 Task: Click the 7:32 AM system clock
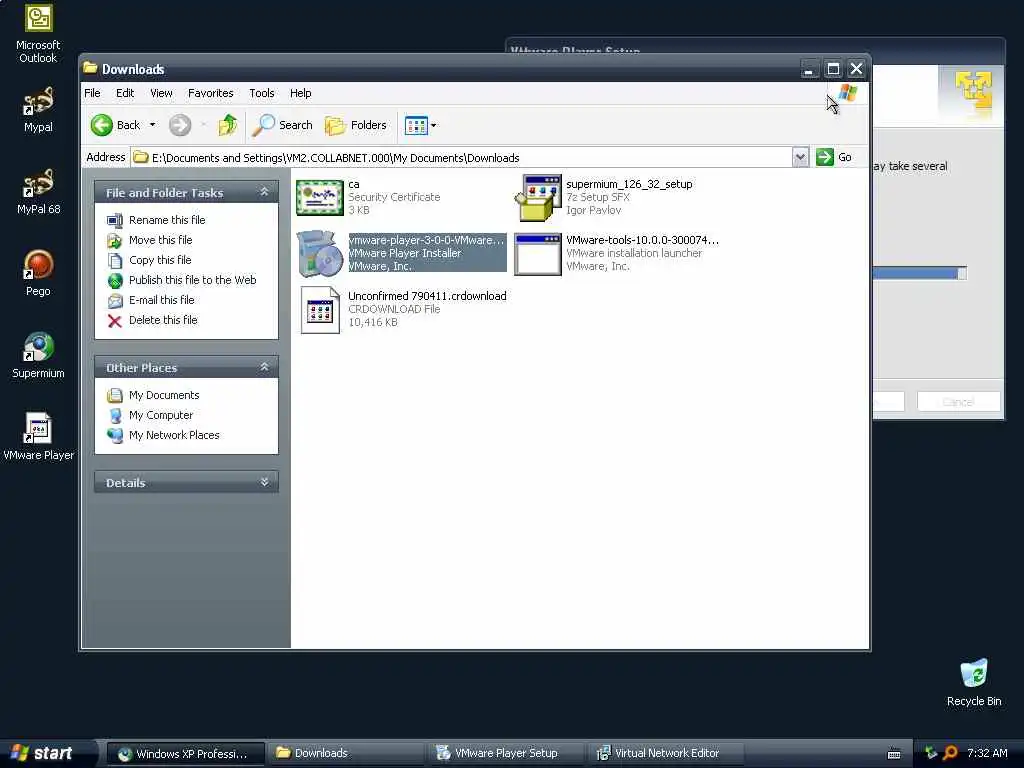[987, 754]
